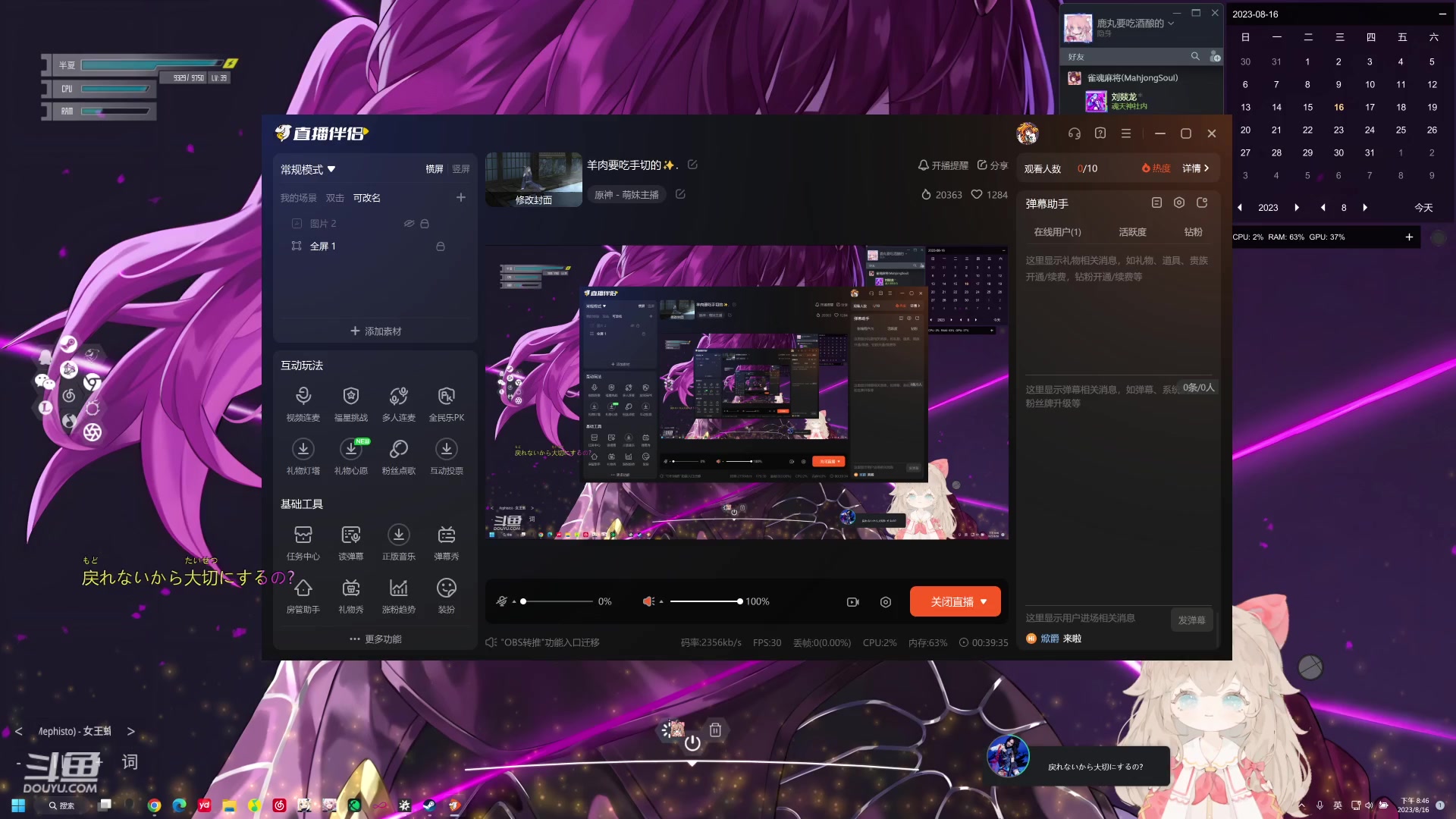Open the 礼物秀 gift show
This screenshot has width=1456, height=819.
pyautogui.click(x=350, y=595)
